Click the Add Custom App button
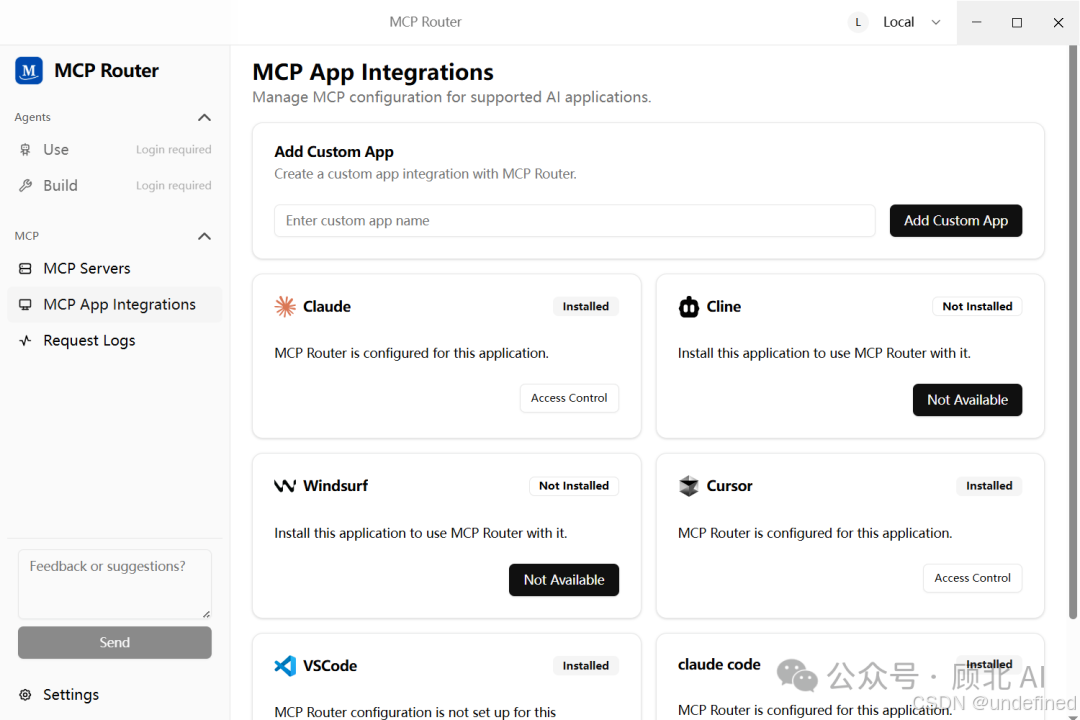The width and height of the screenshot is (1080, 720). tap(955, 220)
